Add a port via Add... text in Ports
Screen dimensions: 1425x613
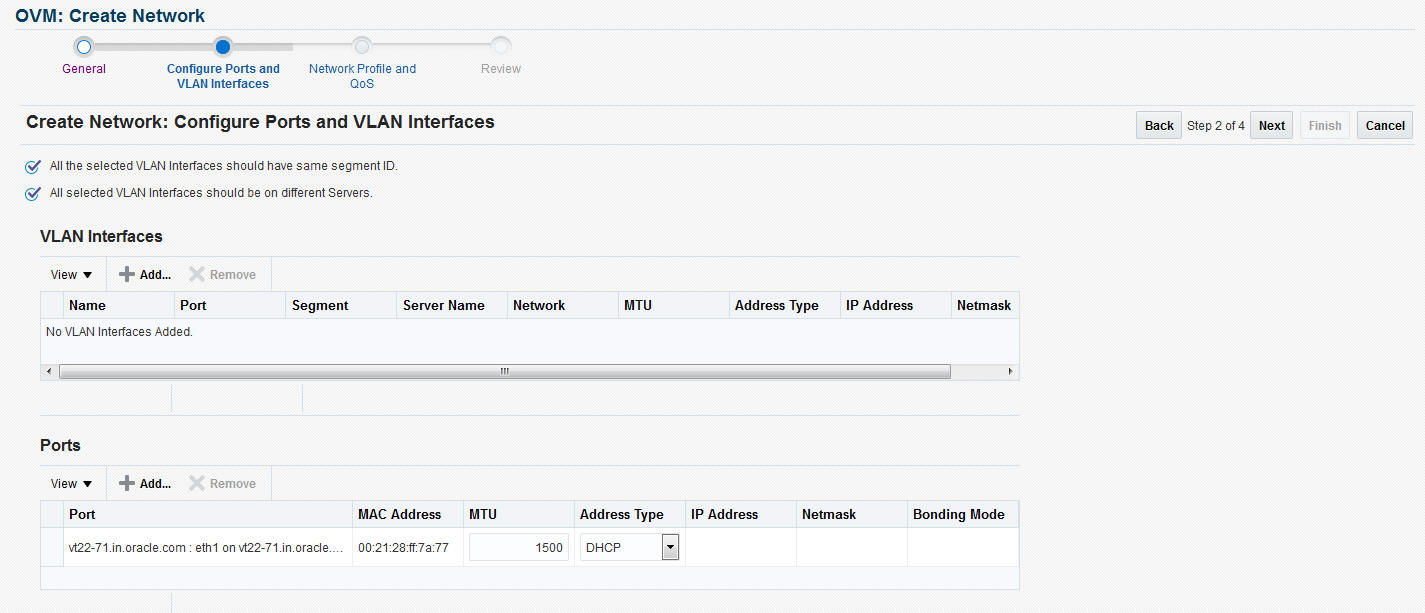click(155, 484)
